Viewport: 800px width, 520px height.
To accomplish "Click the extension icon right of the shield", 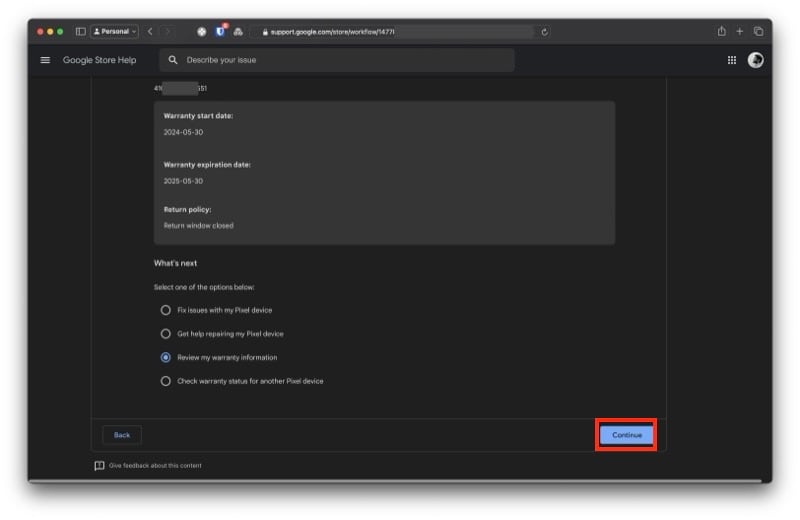I will (x=238, y=32).
